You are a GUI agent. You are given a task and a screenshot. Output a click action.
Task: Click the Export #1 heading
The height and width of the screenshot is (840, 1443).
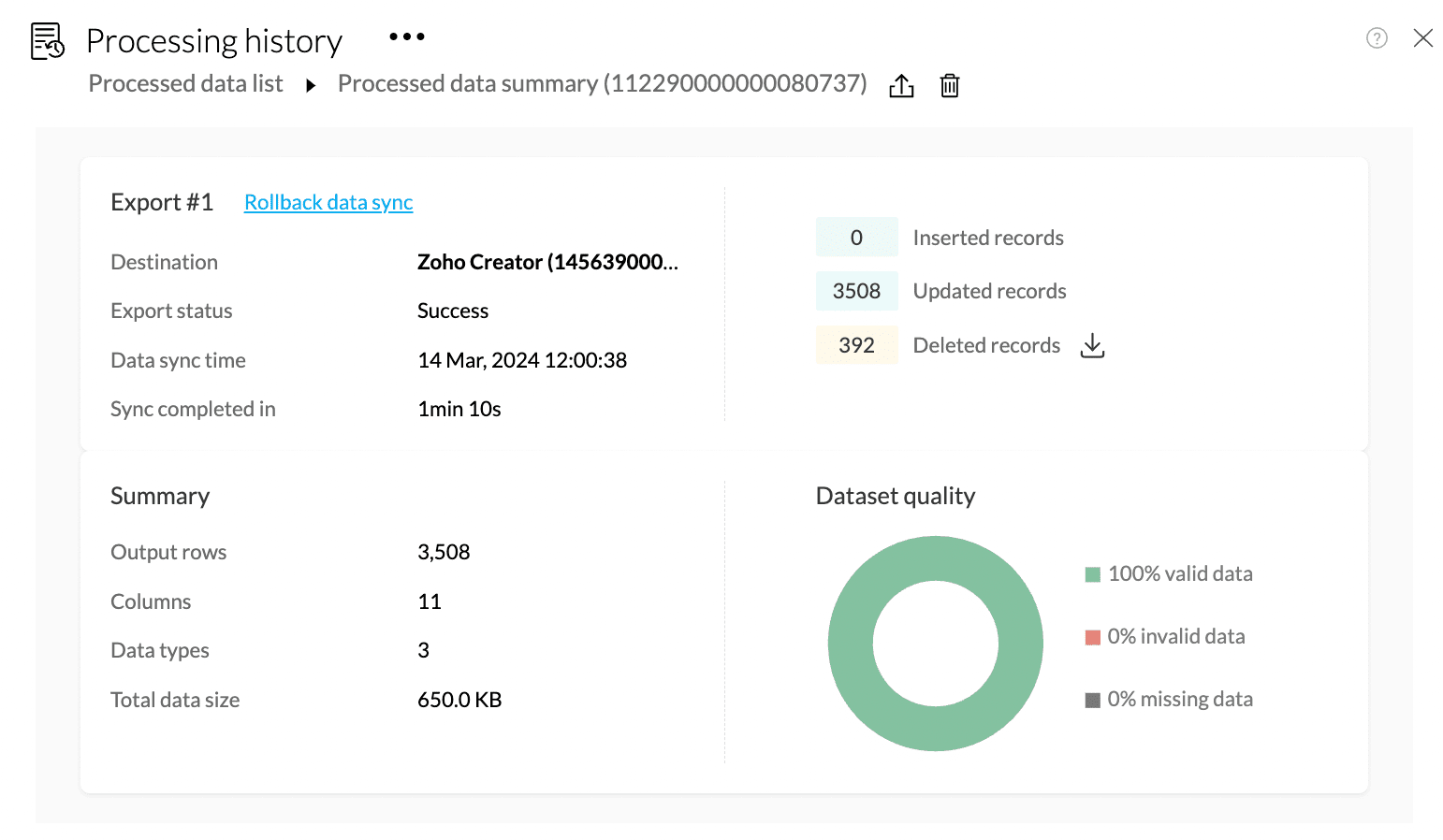click(162, 203)
